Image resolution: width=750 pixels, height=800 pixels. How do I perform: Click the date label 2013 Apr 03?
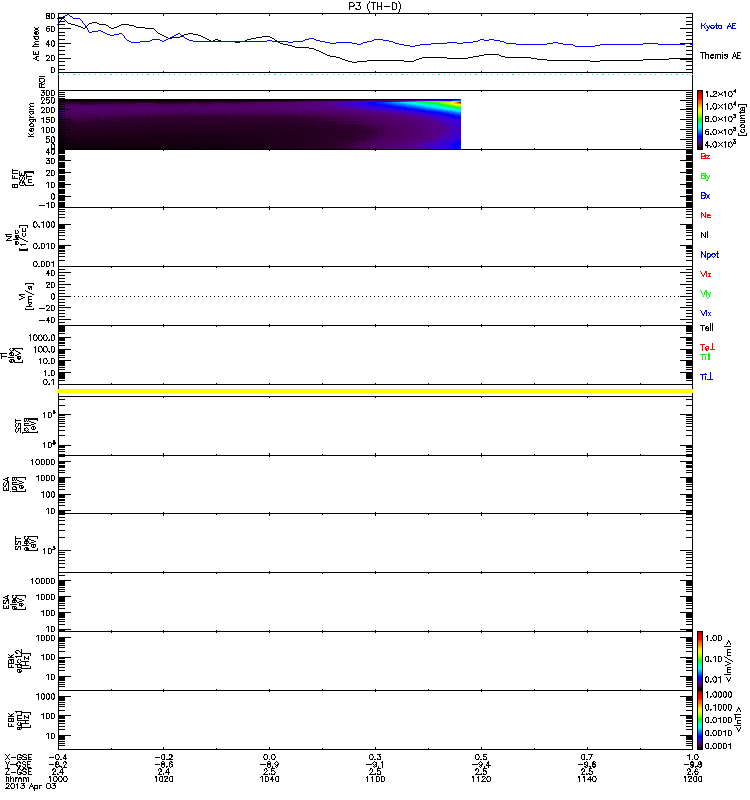pos(31,786)
